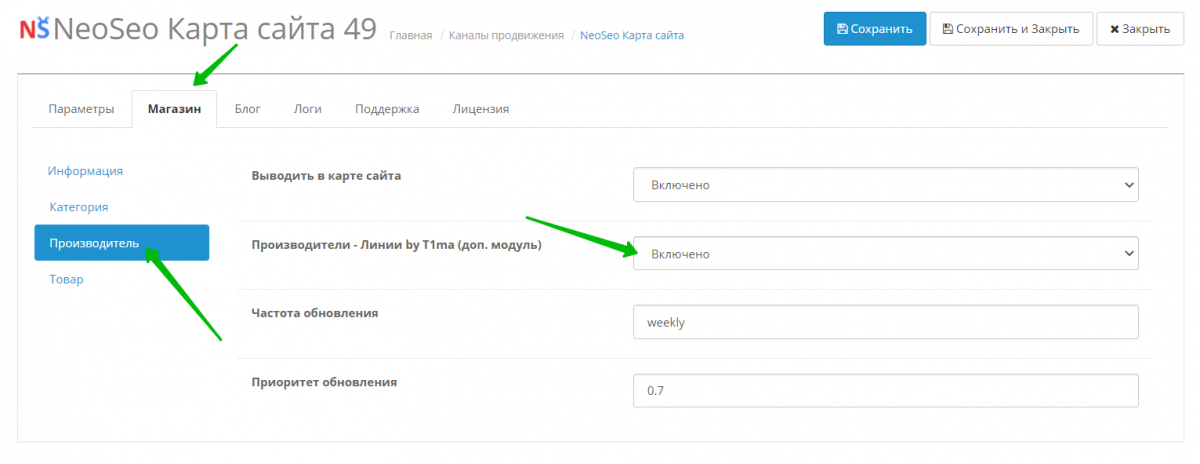Switch to the Лицензия tab
Screen dimensions: 1200x464
tap(480, 109)
